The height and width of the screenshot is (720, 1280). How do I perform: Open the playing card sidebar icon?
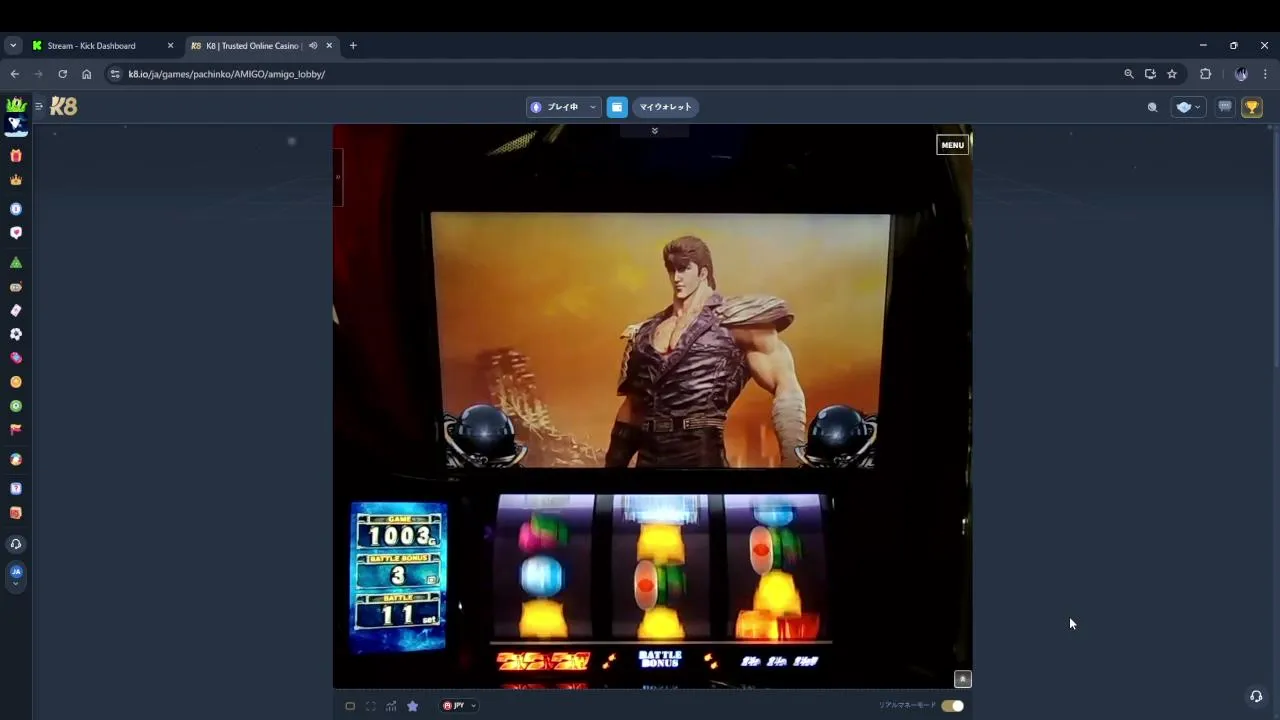(x=15, y=310)
